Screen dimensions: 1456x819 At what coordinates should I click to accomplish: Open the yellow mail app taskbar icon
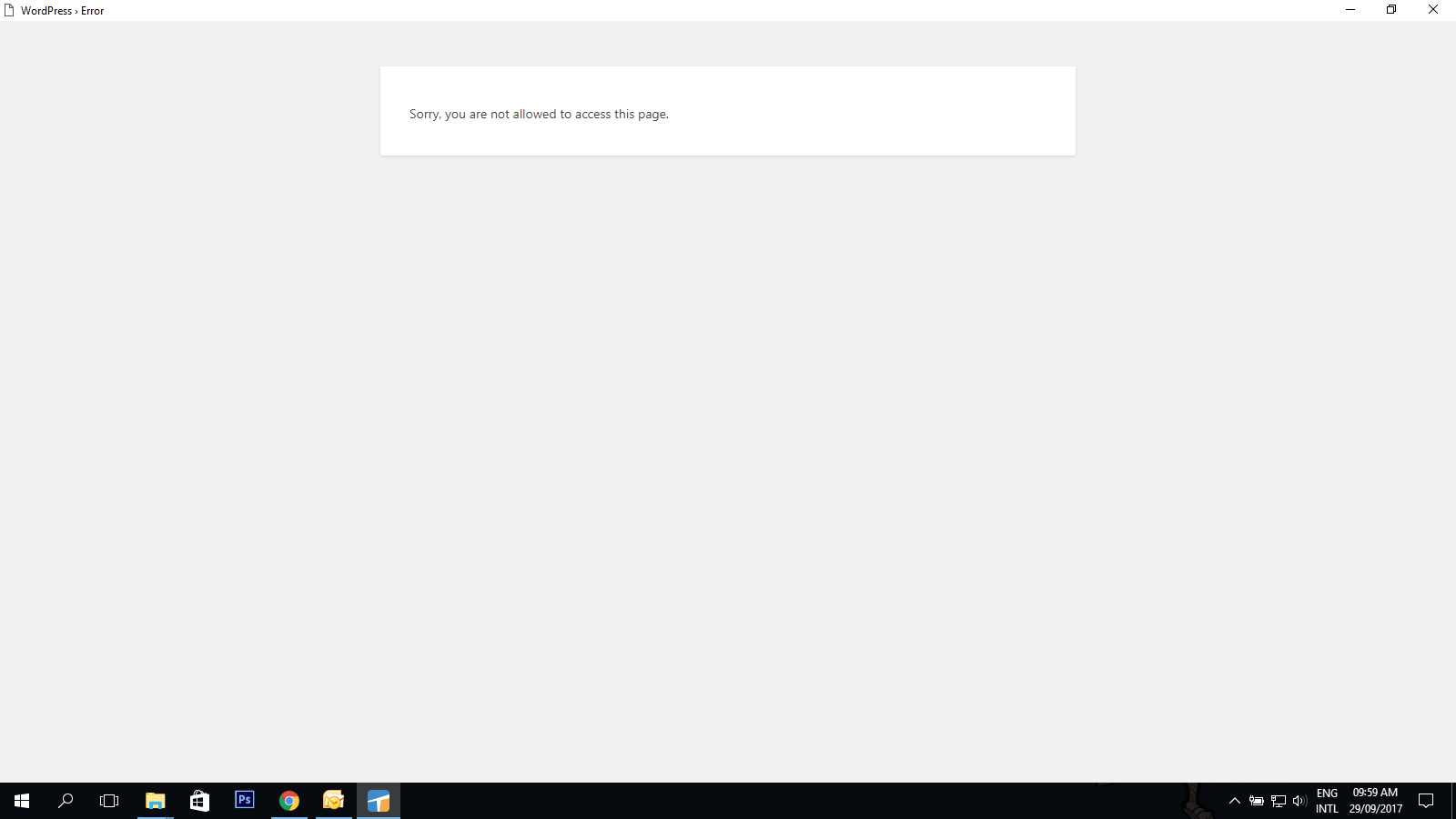(334, 801)
